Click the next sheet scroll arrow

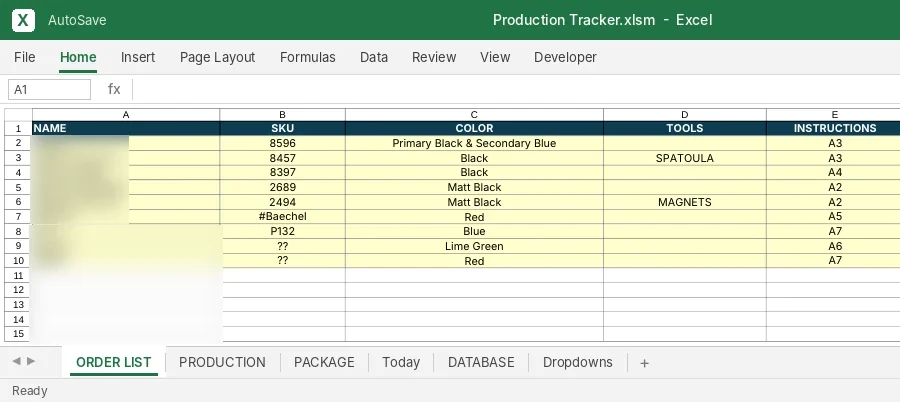point(31,361)
